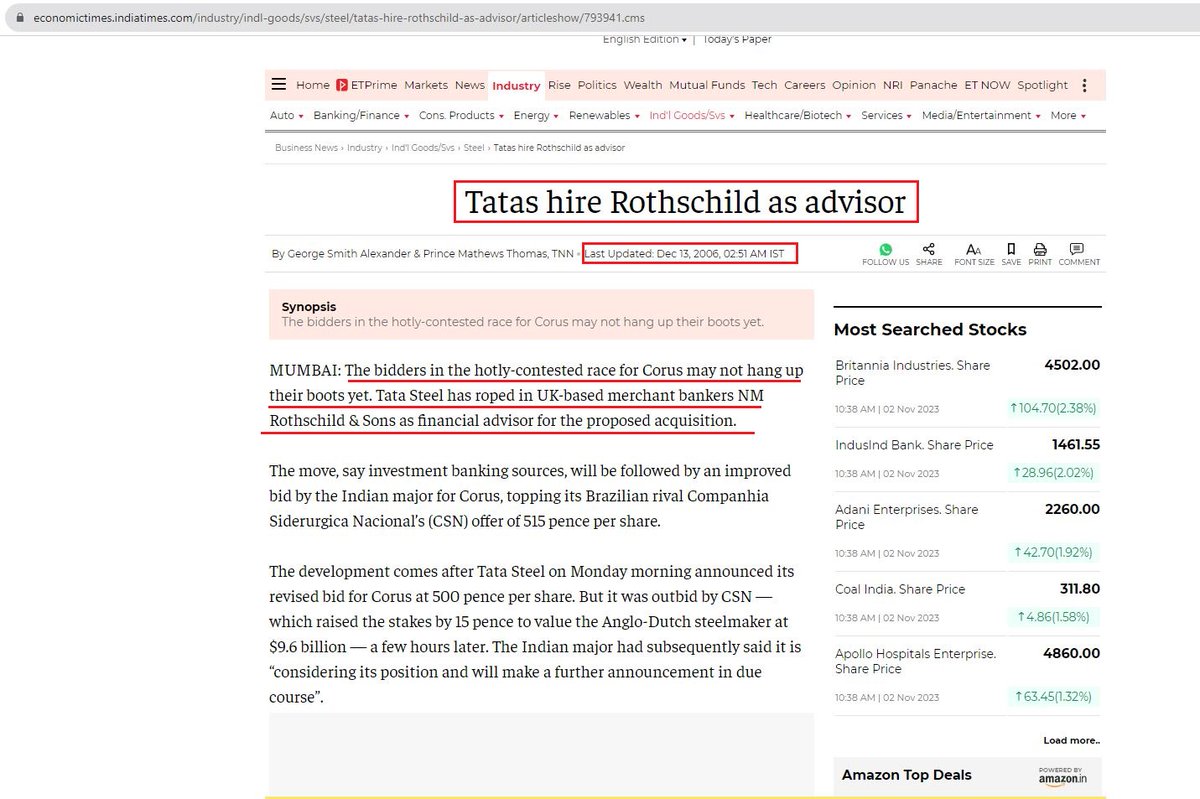The height and width of the screenshot is (799, 1200).
Task: Open the Mutual Funds section
Action: tap(707, 86)
